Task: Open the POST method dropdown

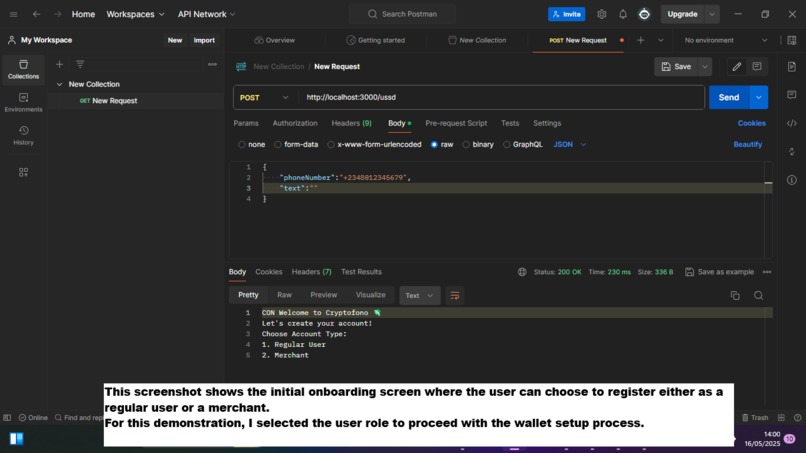Action: pyautogui.click(x=264, y=98)
